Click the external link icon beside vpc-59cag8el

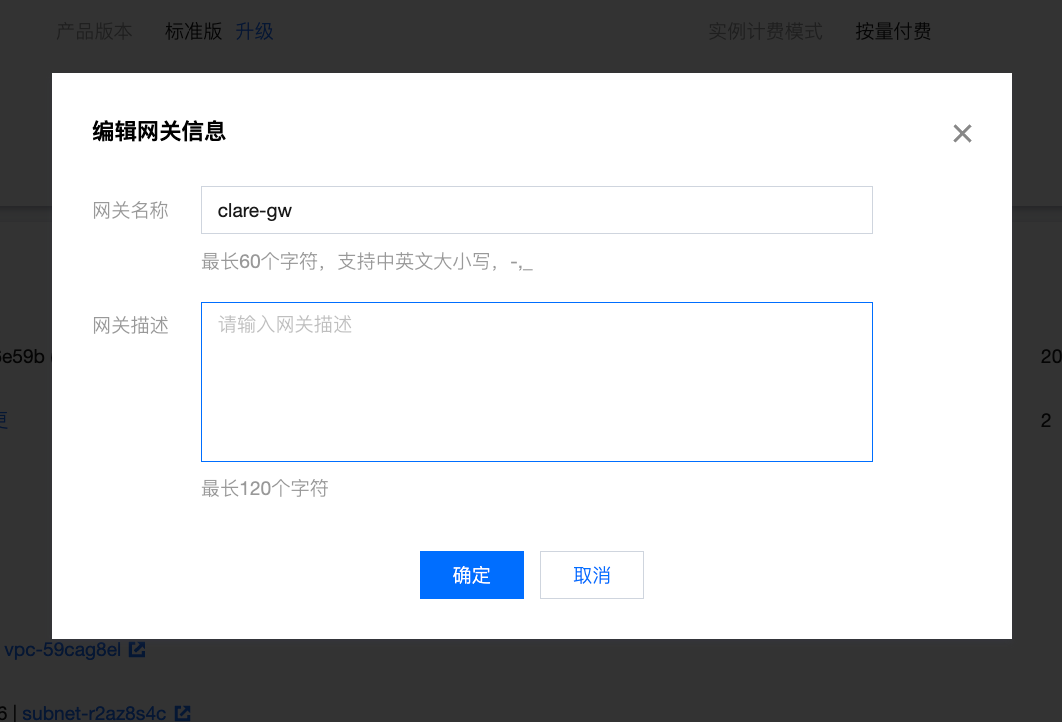(x=137, y=650)
